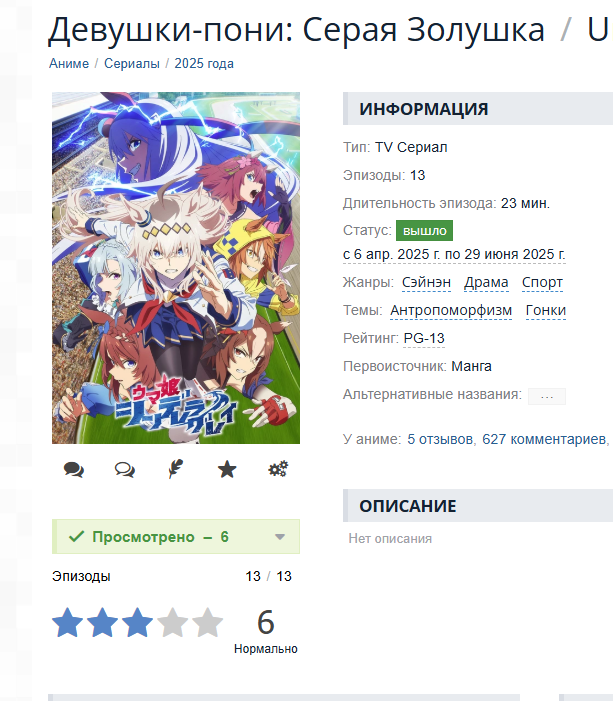Viewport: 613px width, 701px height.
Task: Open Сериалы breadcrumb link
Action: (131, 63)
